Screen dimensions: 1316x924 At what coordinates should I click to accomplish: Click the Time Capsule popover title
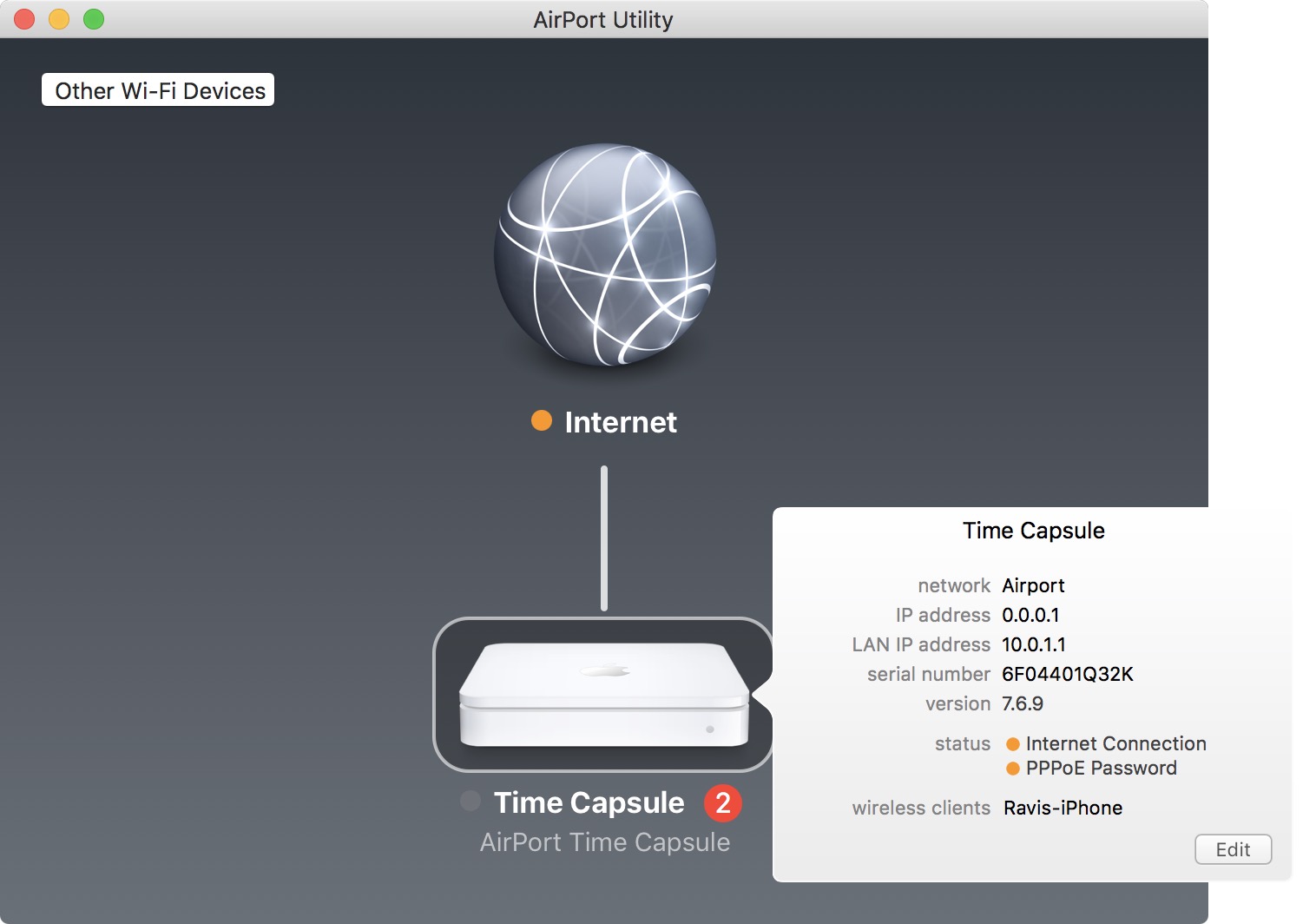[1034, 531]
